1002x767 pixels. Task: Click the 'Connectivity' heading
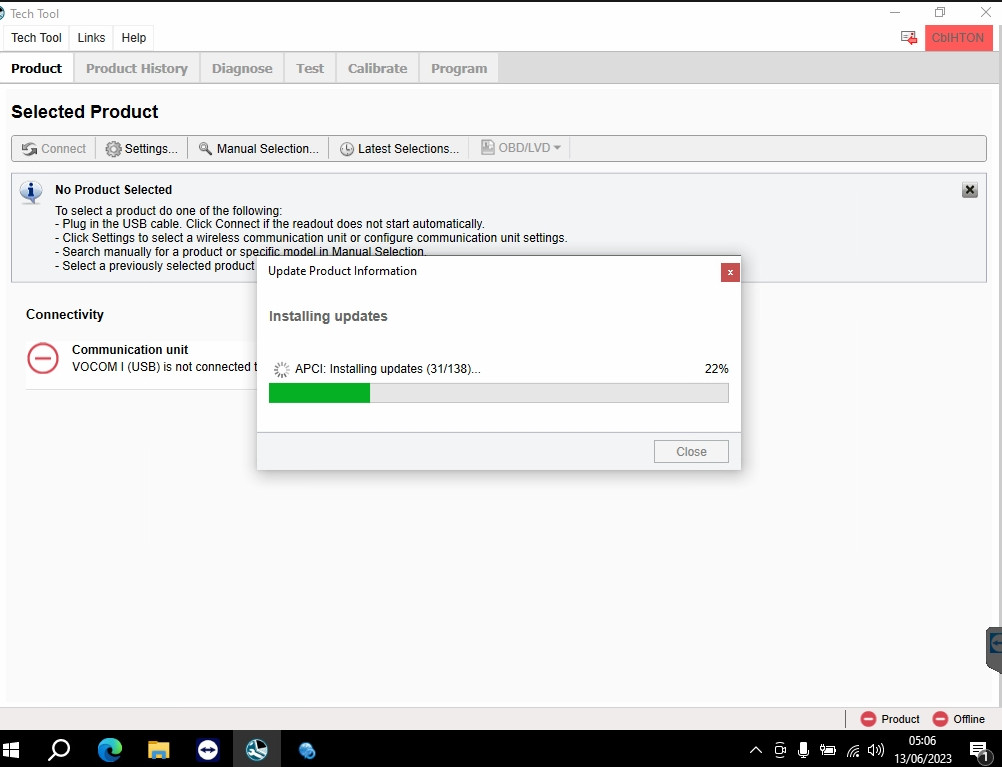[65, 314]
